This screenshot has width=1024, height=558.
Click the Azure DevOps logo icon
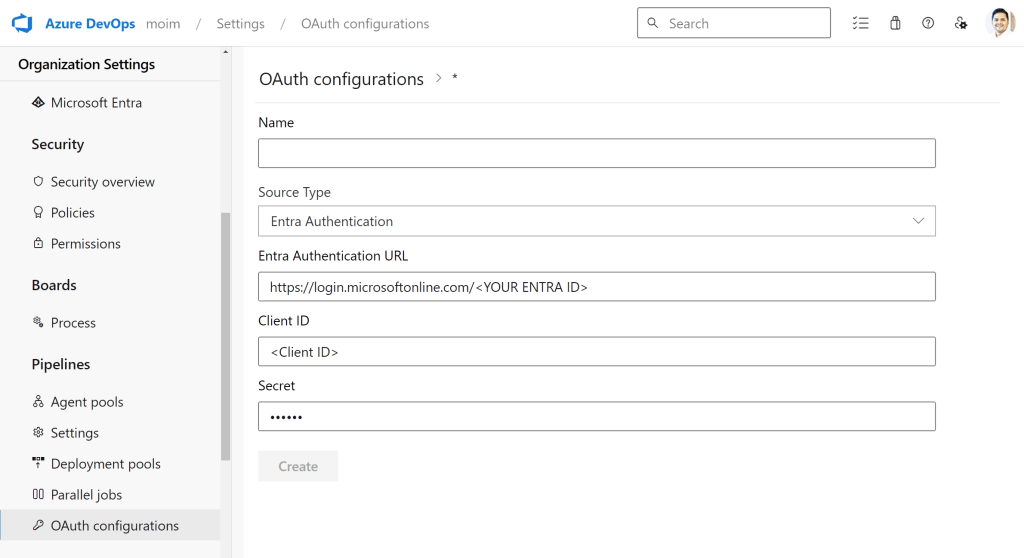[22, 23]
